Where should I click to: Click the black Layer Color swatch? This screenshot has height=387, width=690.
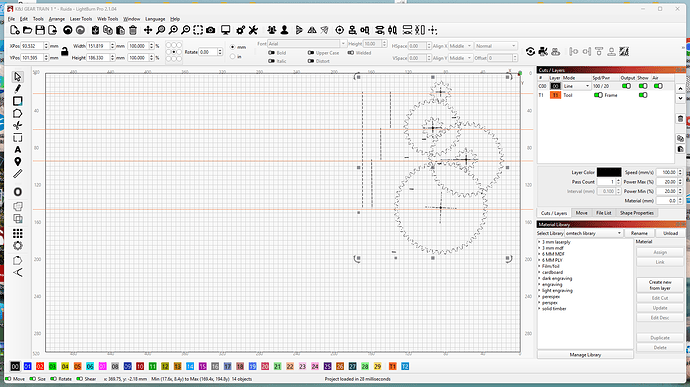tap(609, 172)
